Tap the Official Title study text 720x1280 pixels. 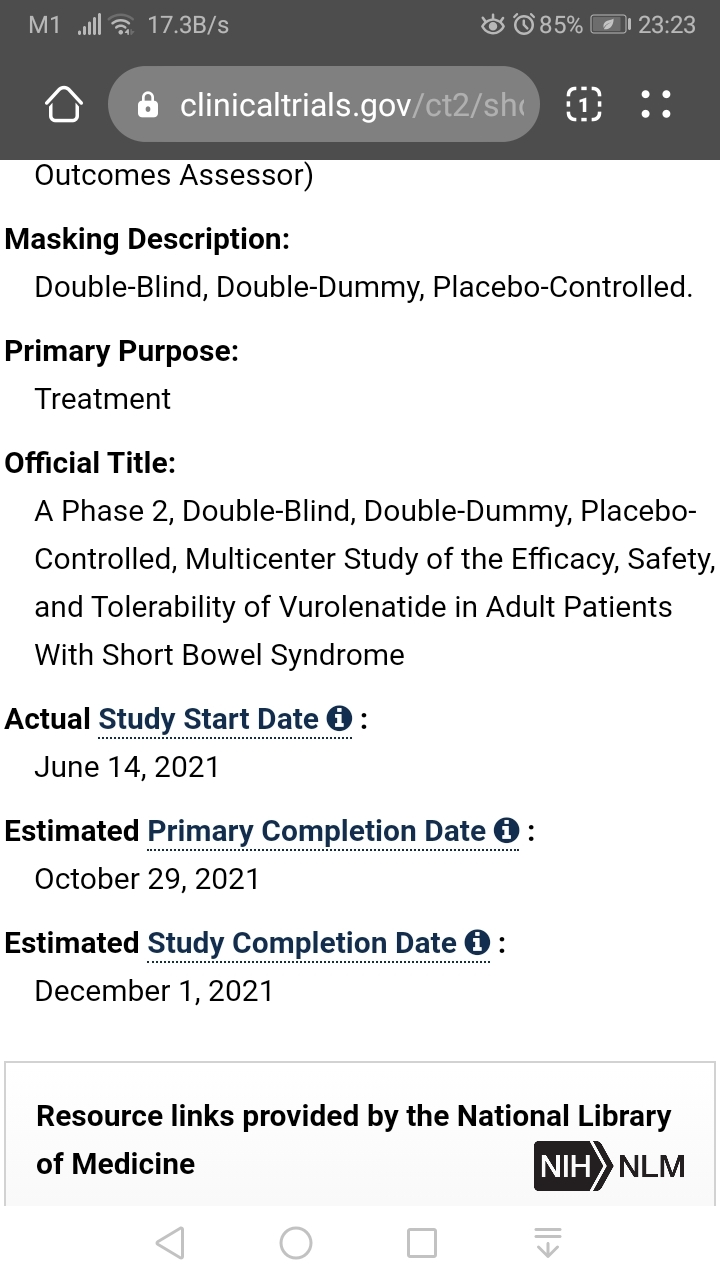(x=375, y=583)
